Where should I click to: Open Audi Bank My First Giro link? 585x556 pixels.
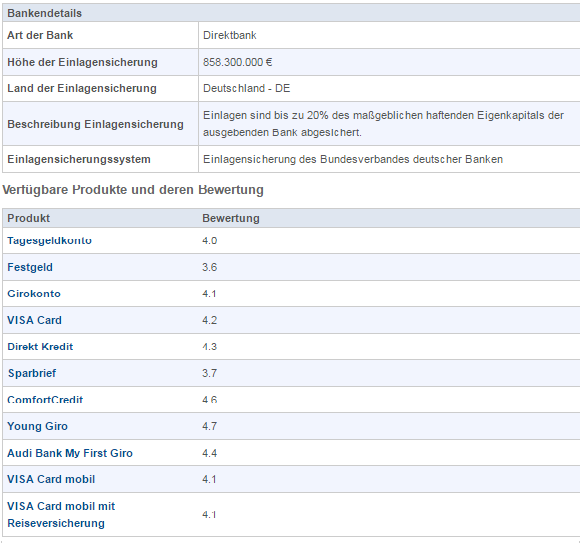point(70,453)
